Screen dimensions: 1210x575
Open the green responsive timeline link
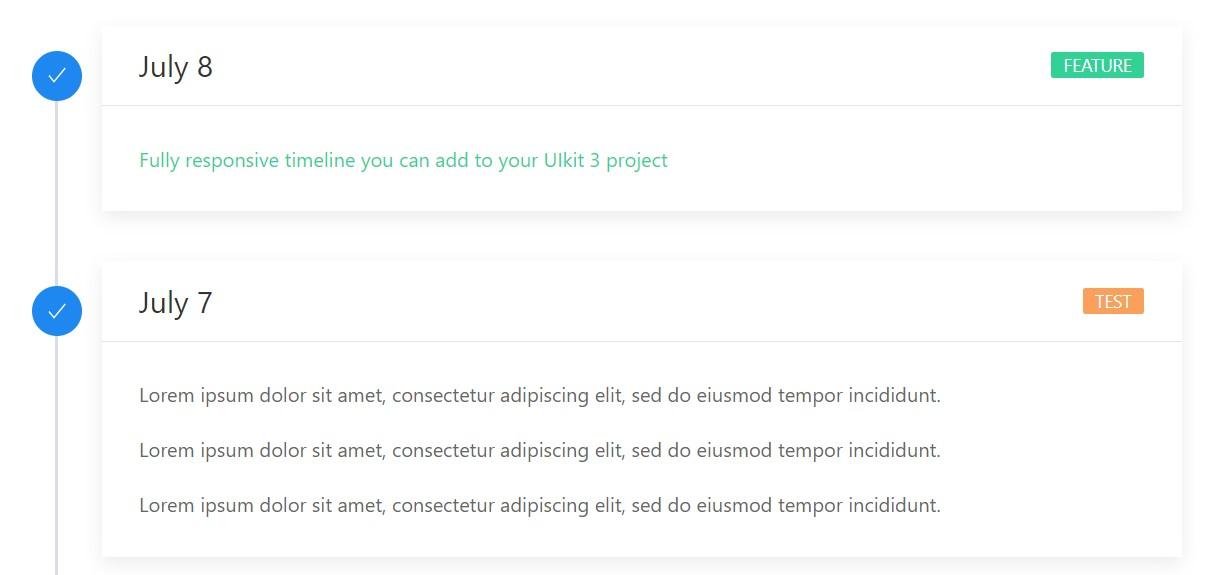click(x=403, y=160)
